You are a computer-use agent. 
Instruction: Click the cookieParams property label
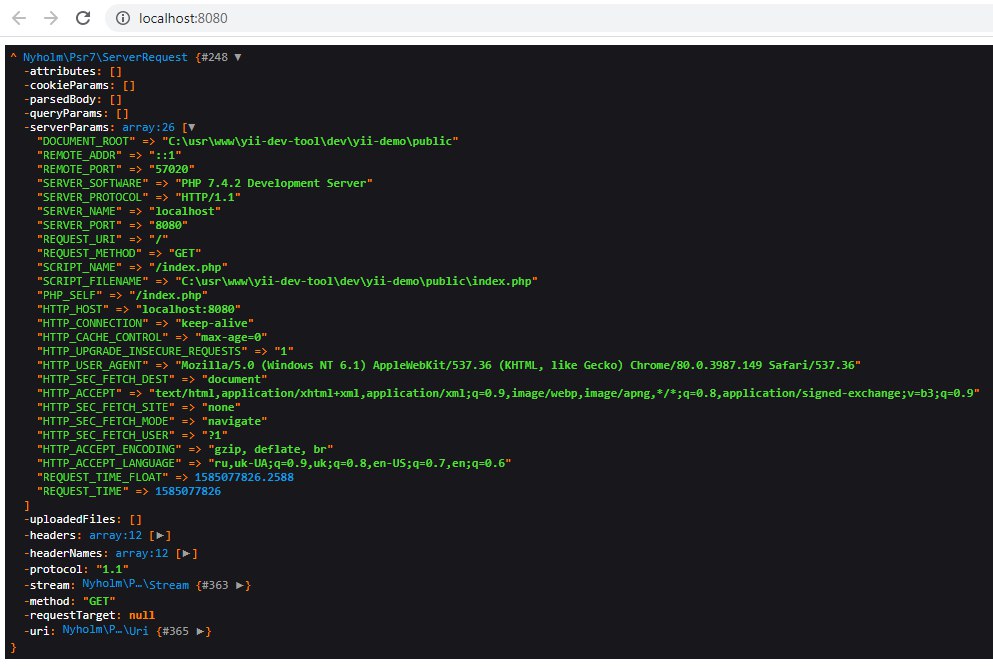pyautogui.click(x=69, y=85)
